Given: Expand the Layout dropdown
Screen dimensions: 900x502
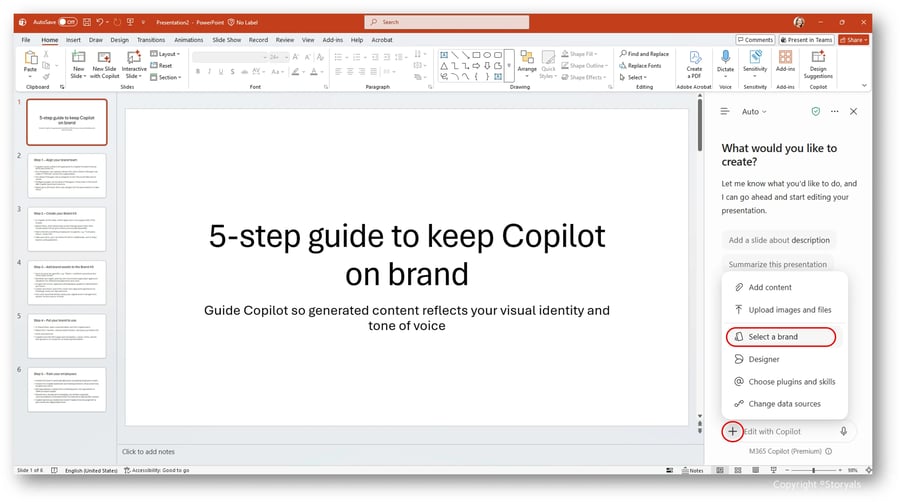Looking at the screenshot, I should (x=165, y=54).
